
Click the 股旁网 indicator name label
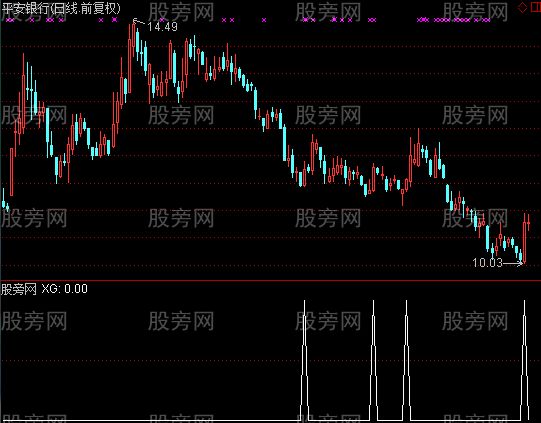pos(19,289)
